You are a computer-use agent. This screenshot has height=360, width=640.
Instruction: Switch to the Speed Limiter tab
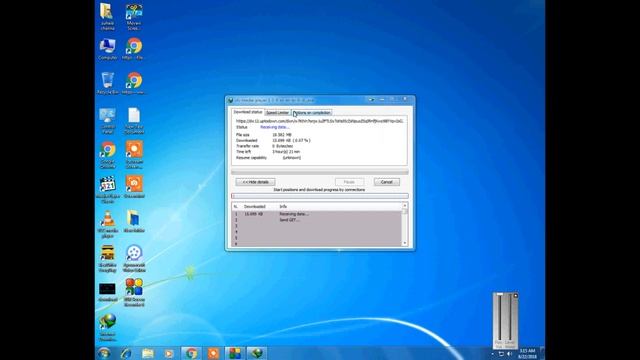coord(278,113)
